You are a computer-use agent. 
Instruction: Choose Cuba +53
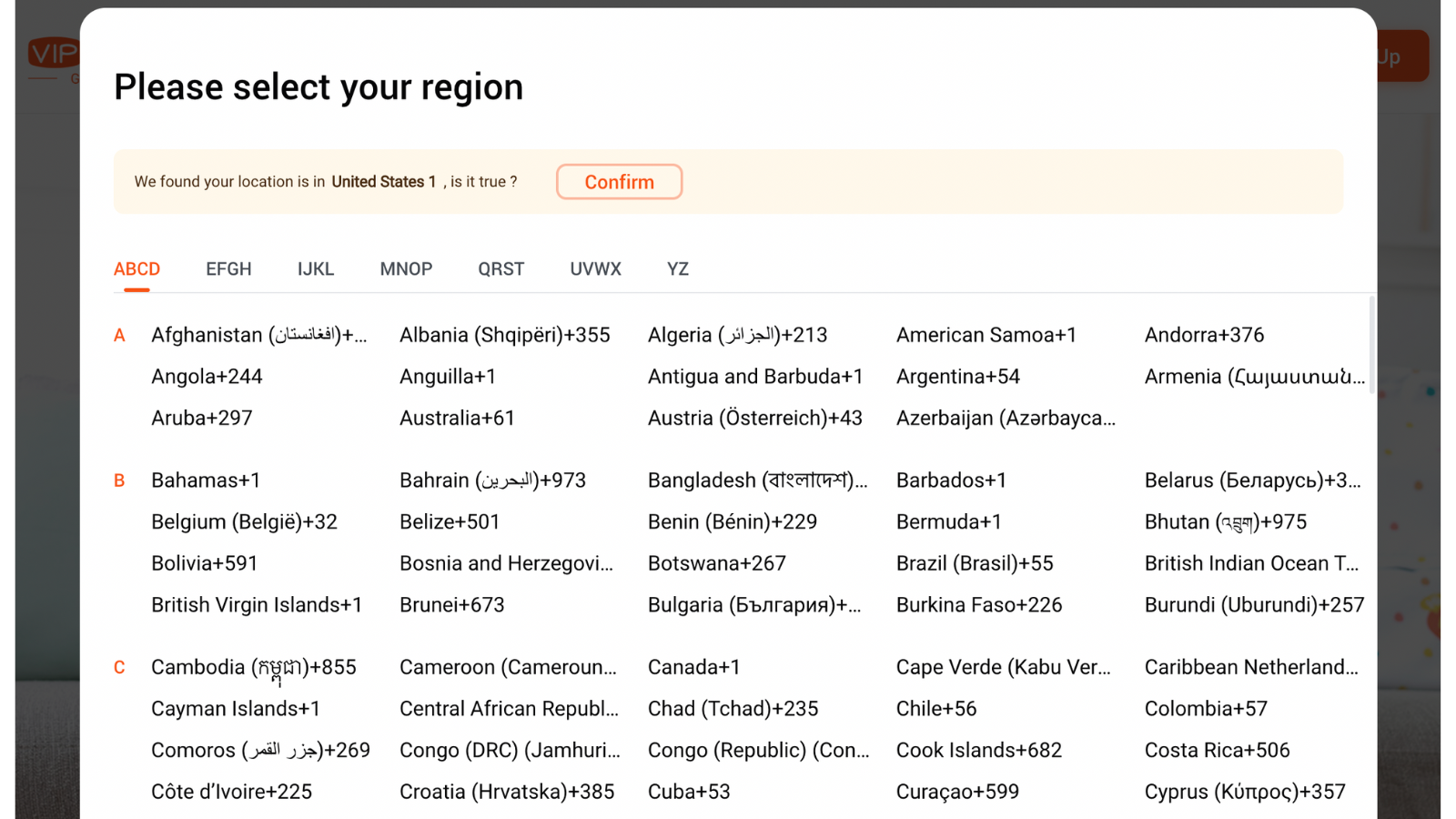(x=689, y=794)
